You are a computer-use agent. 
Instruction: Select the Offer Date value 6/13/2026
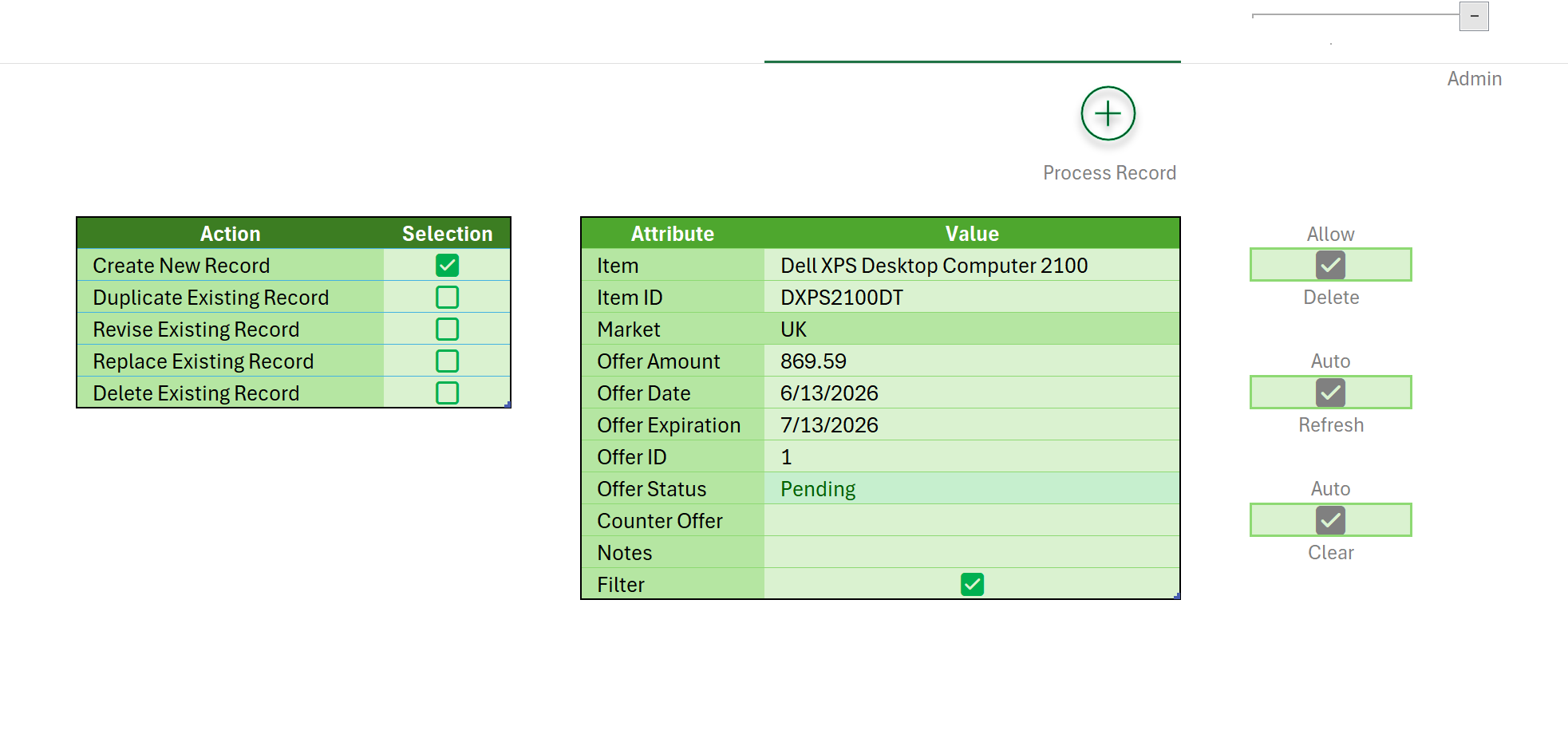tap(829, 393)
